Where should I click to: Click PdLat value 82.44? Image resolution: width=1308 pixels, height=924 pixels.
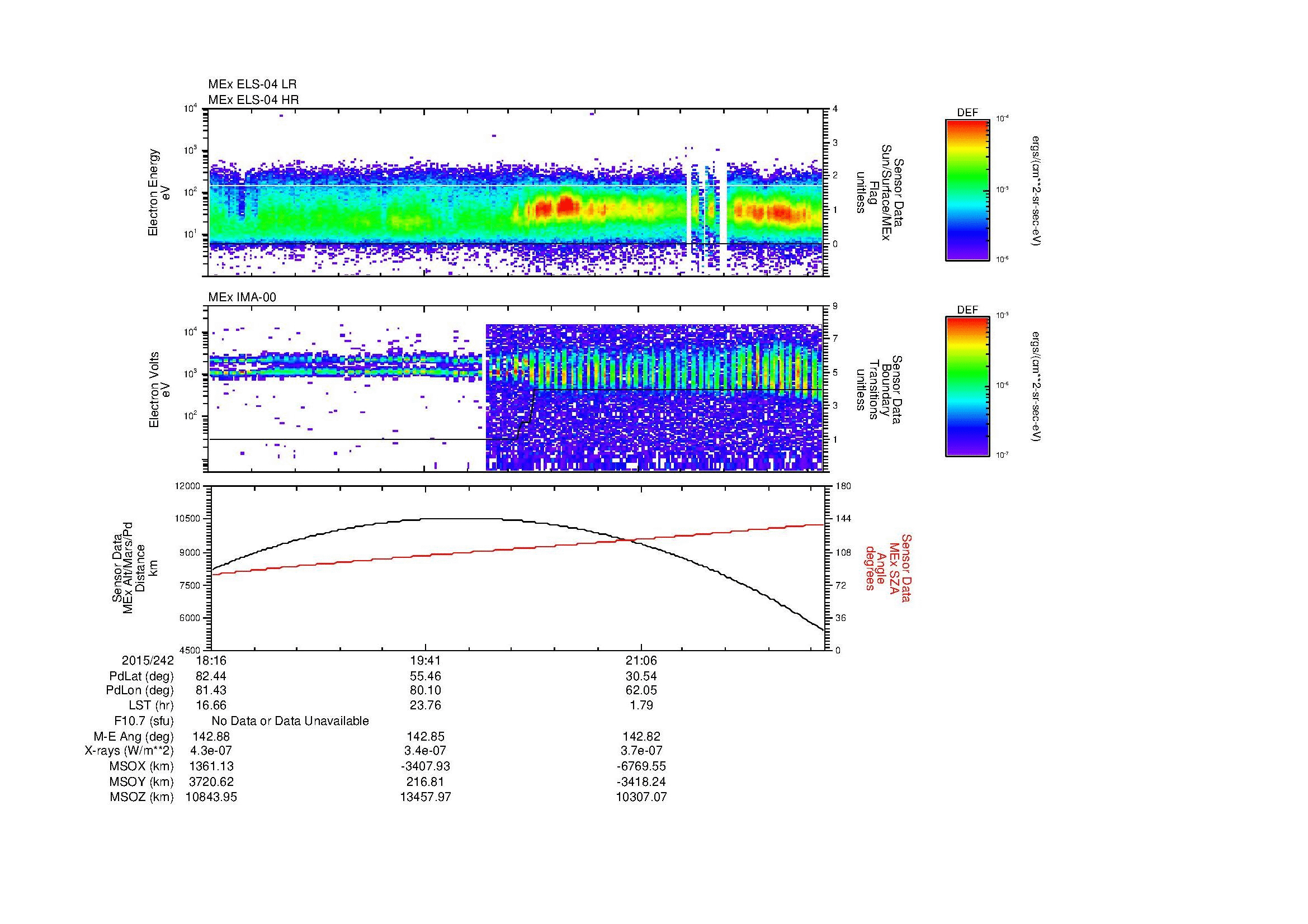click(x=211, y=676)
